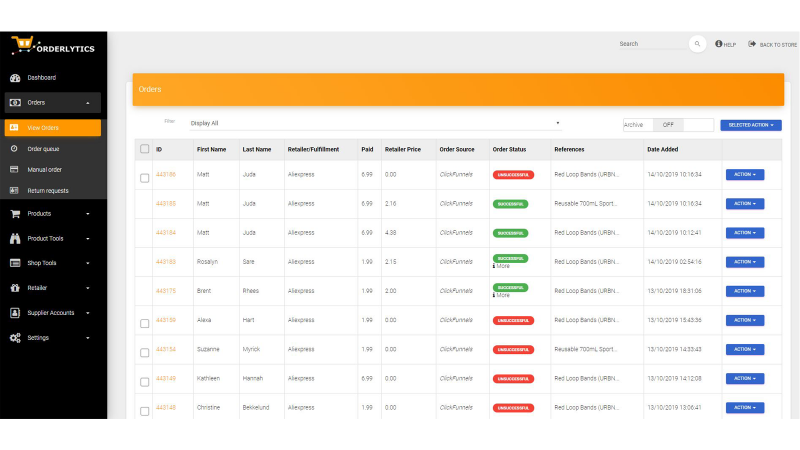Click the Back to Store exit icon
The image size is (800, 450).
[752, 44]
